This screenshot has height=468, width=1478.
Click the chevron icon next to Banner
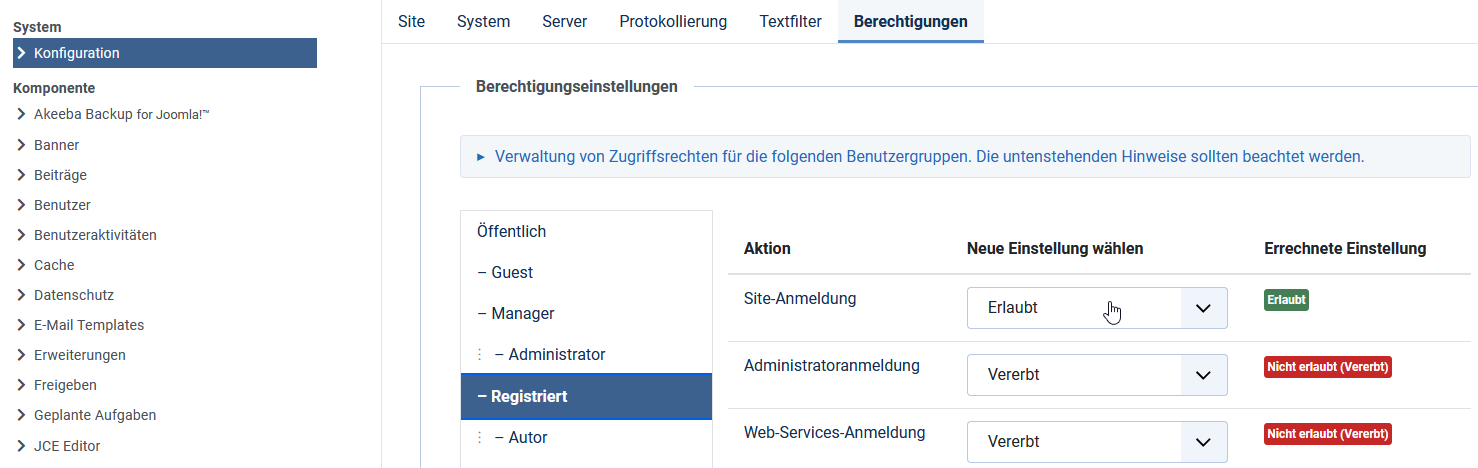(21, 145)
